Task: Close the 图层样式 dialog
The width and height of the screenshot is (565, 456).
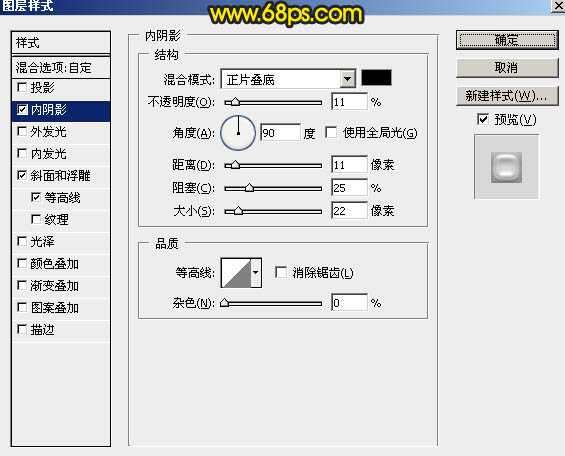Action: pos(558,6)
